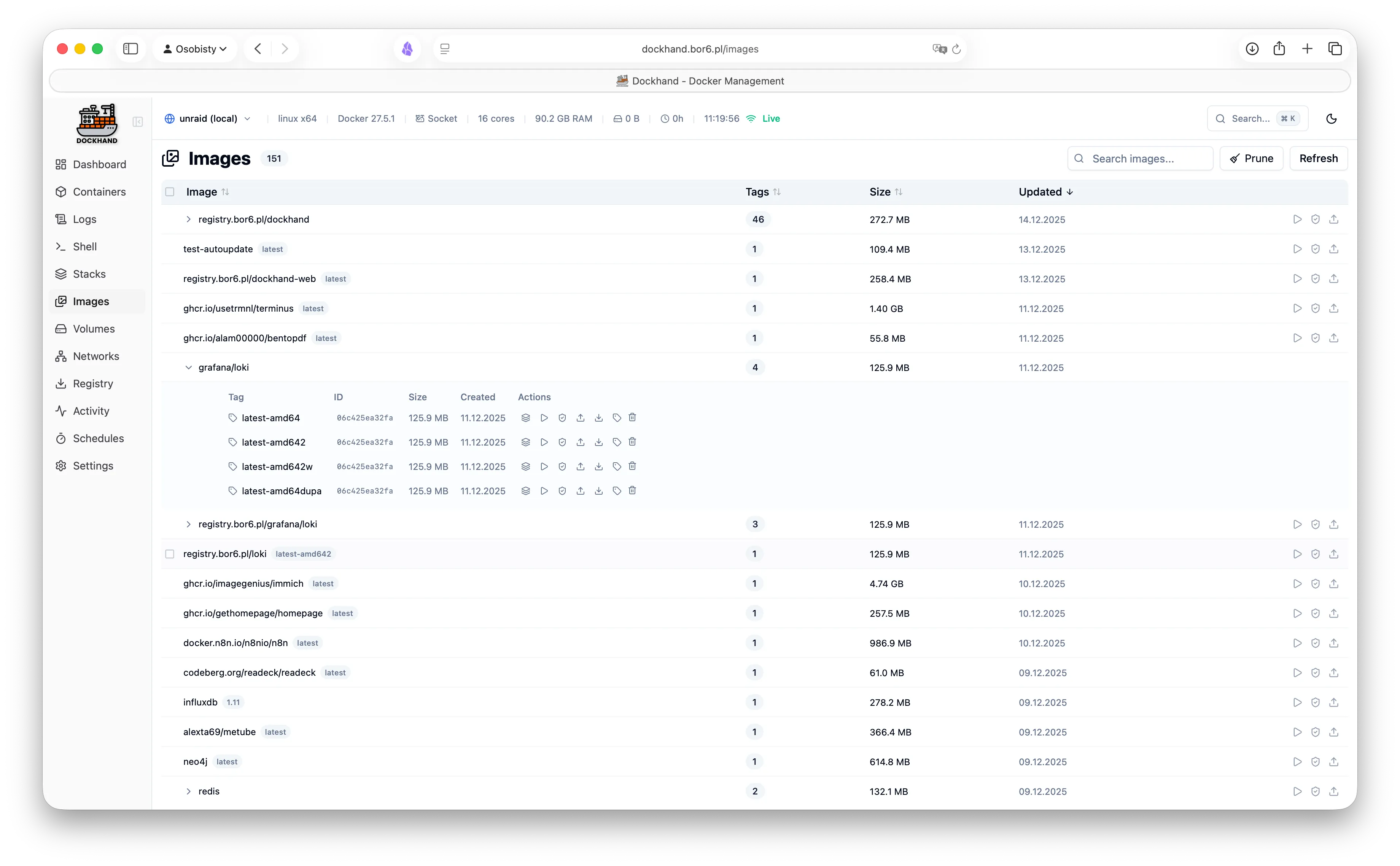Push neo4j image with upload icon
This screenshot has width=1400, height=866.
(x=1333, y=762)
